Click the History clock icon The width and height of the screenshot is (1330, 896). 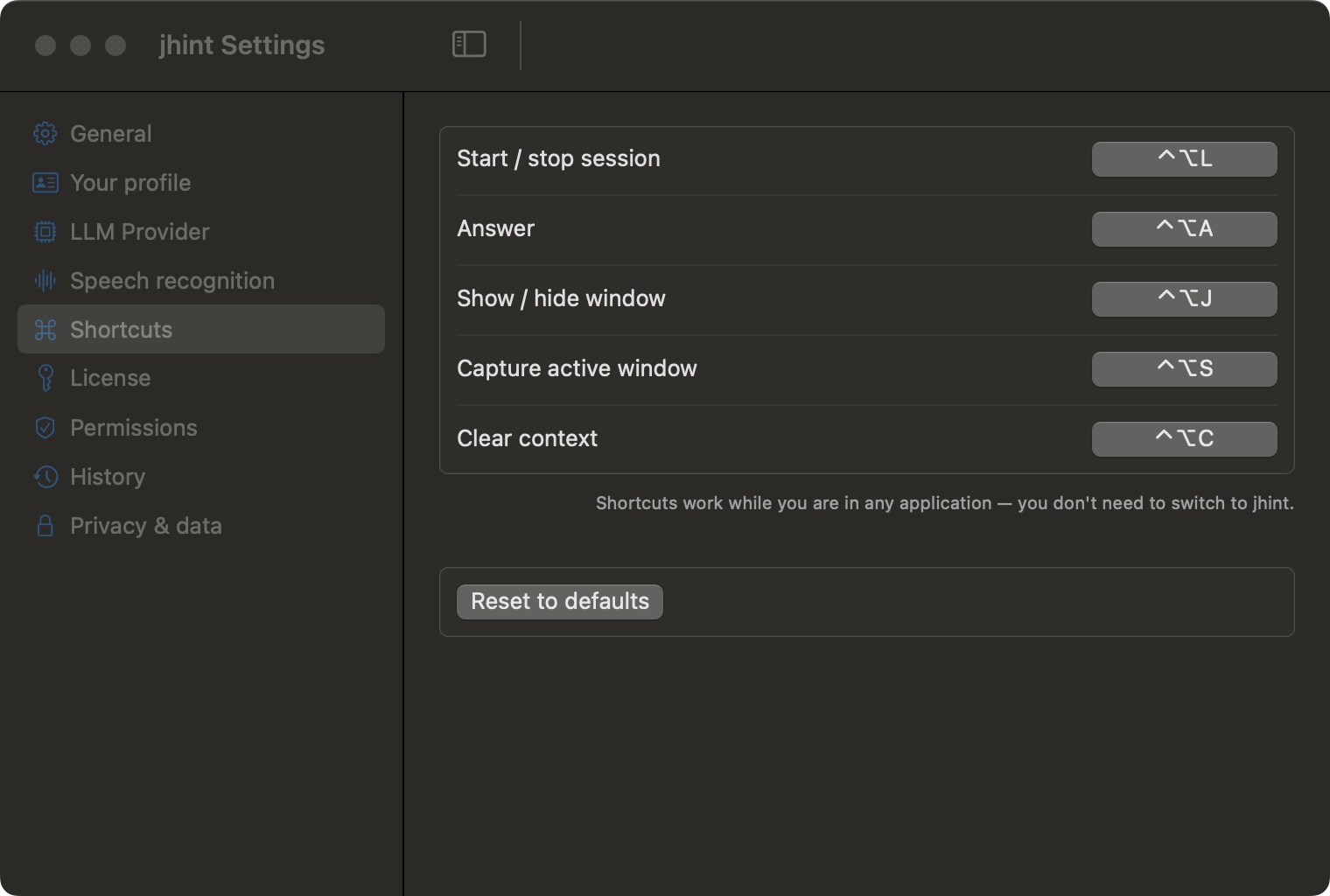pos(45,477)
